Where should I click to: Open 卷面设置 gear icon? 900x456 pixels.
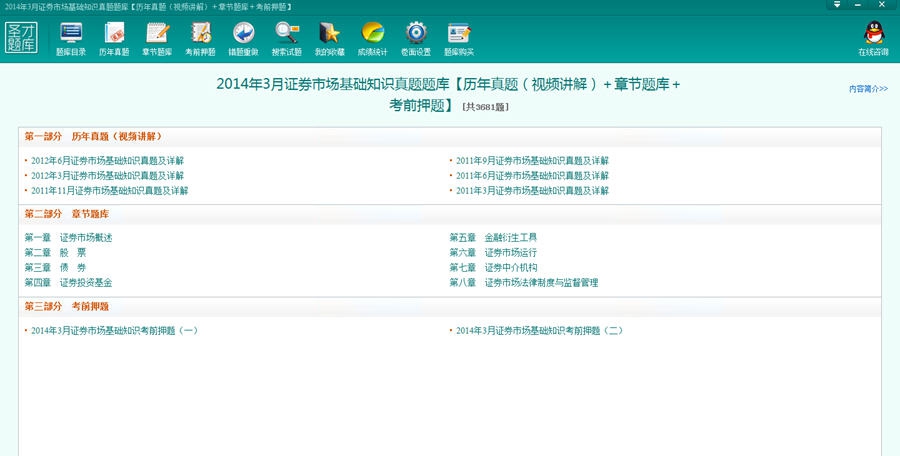click(x=416, y=38)
